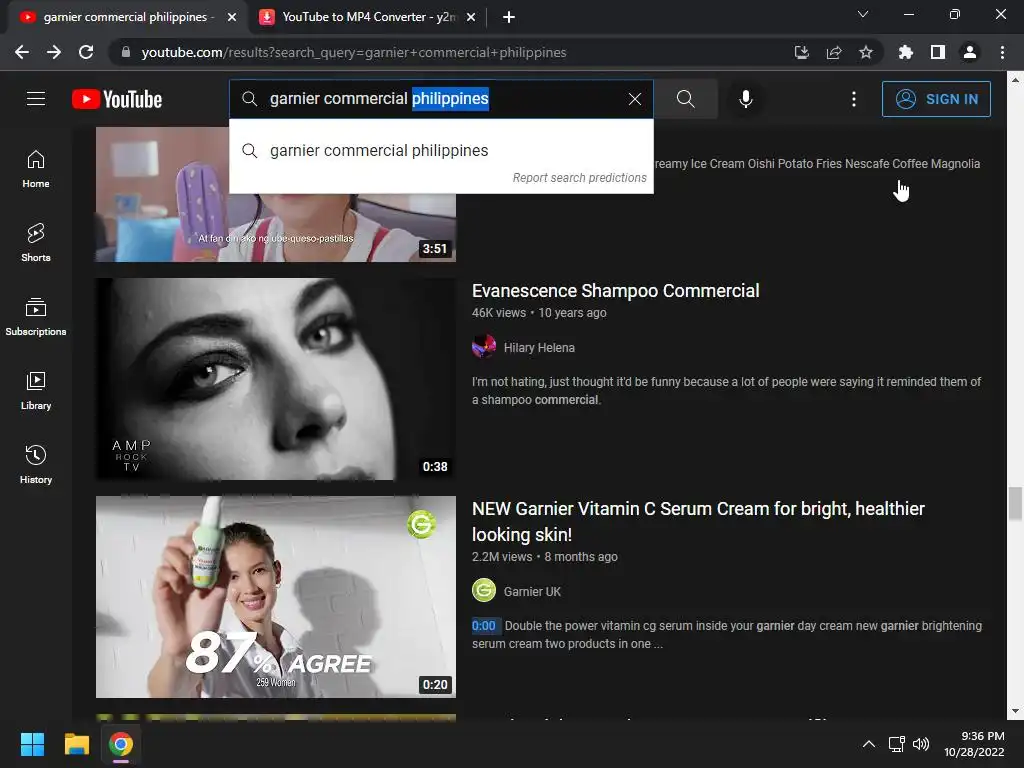This screenshot has height=768, width=1024.
Task: Go to Home in the sidebar
Action: coord(36,169)
